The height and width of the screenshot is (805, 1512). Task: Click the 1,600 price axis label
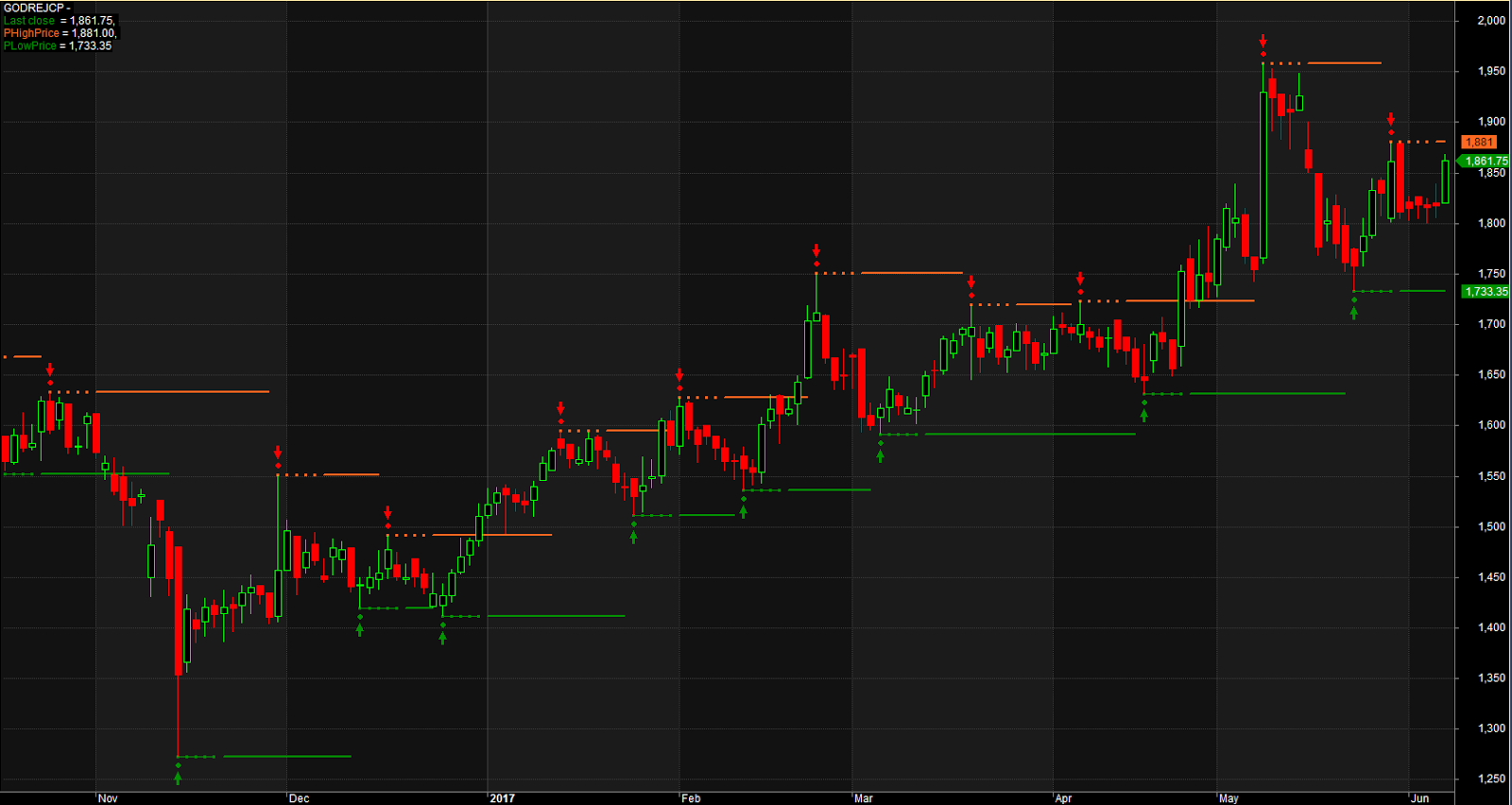(x=1491, y=425)
